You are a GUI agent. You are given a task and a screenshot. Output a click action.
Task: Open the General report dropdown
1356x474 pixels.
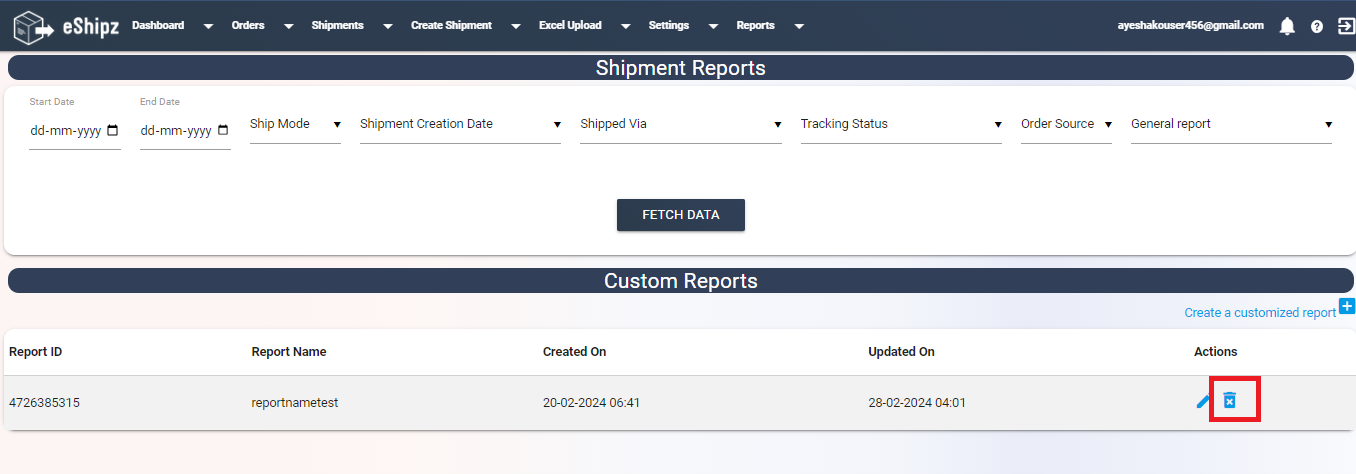(x=1231, y=125)
